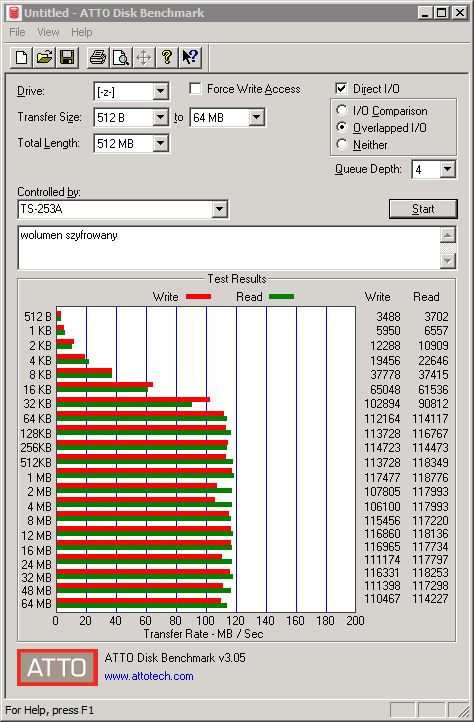
Task: Uncheck the Direct I/O checkbox
Action: tap(341, 88)
